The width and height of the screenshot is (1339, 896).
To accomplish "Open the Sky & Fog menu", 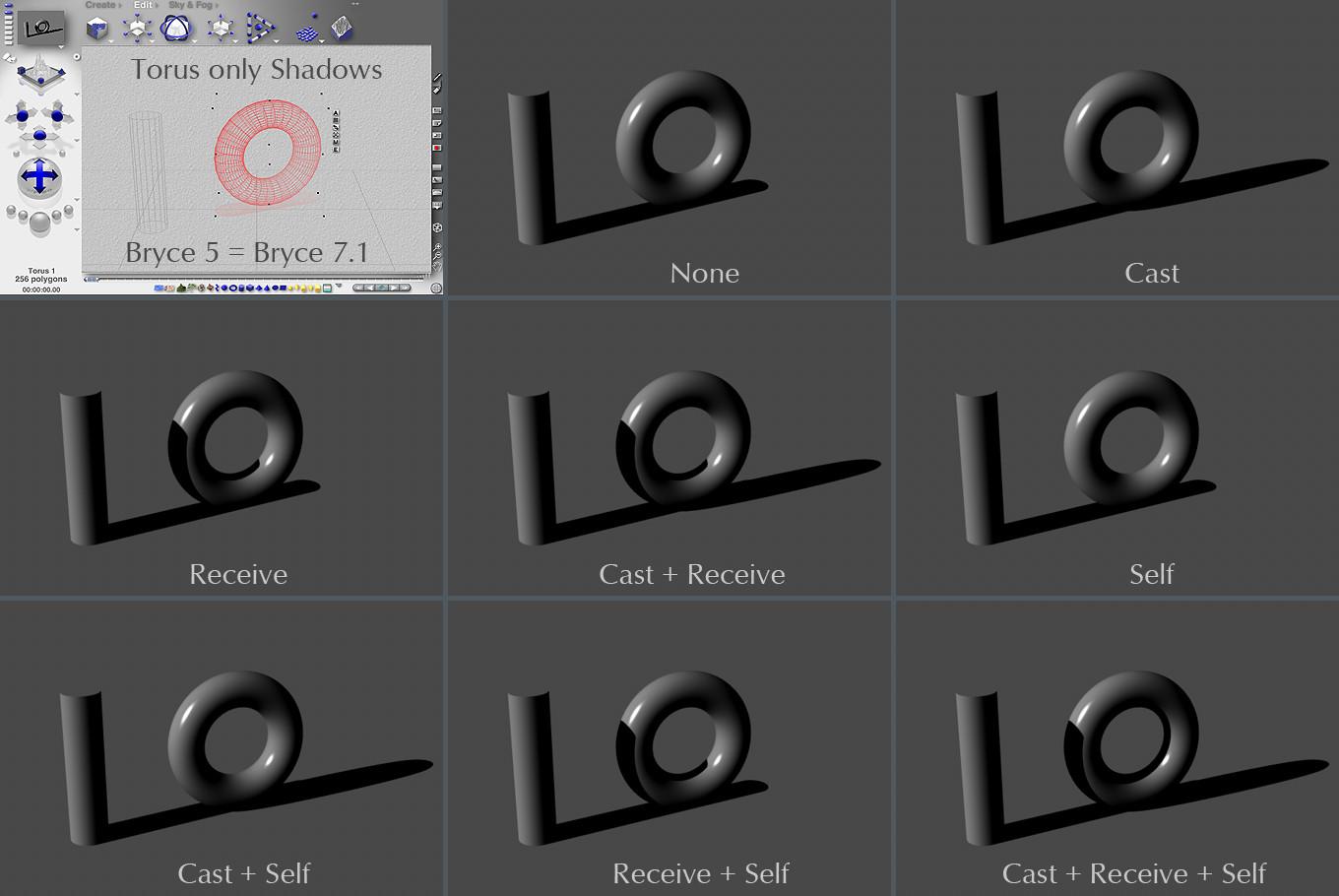I will coord(191,5).
